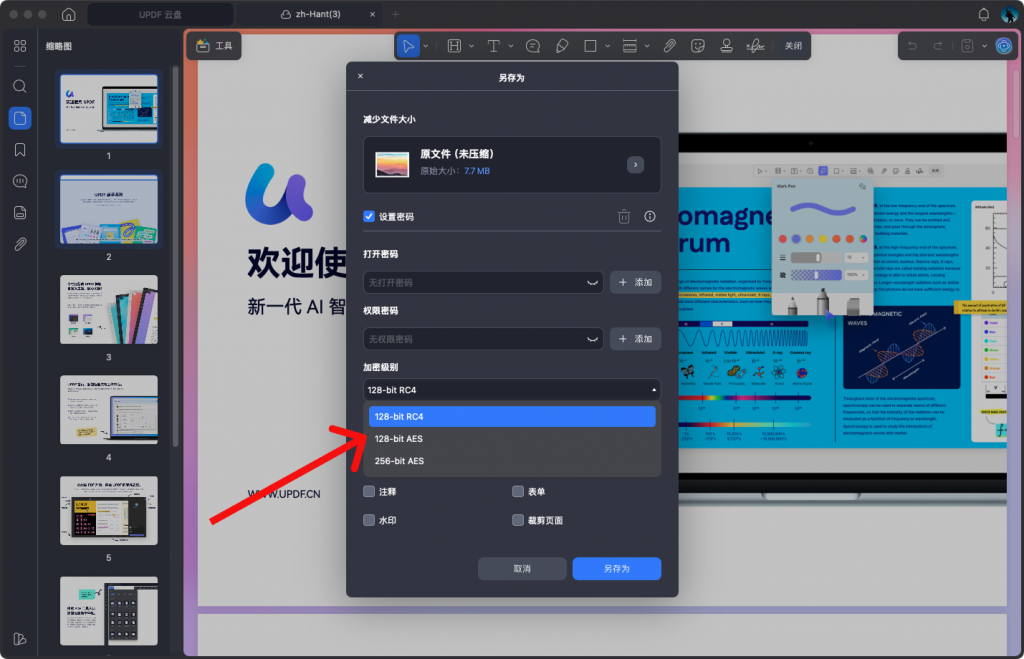Select the text tool in toolbar
The height and width of the screenshot is (659, 1024).
(494, 46)
